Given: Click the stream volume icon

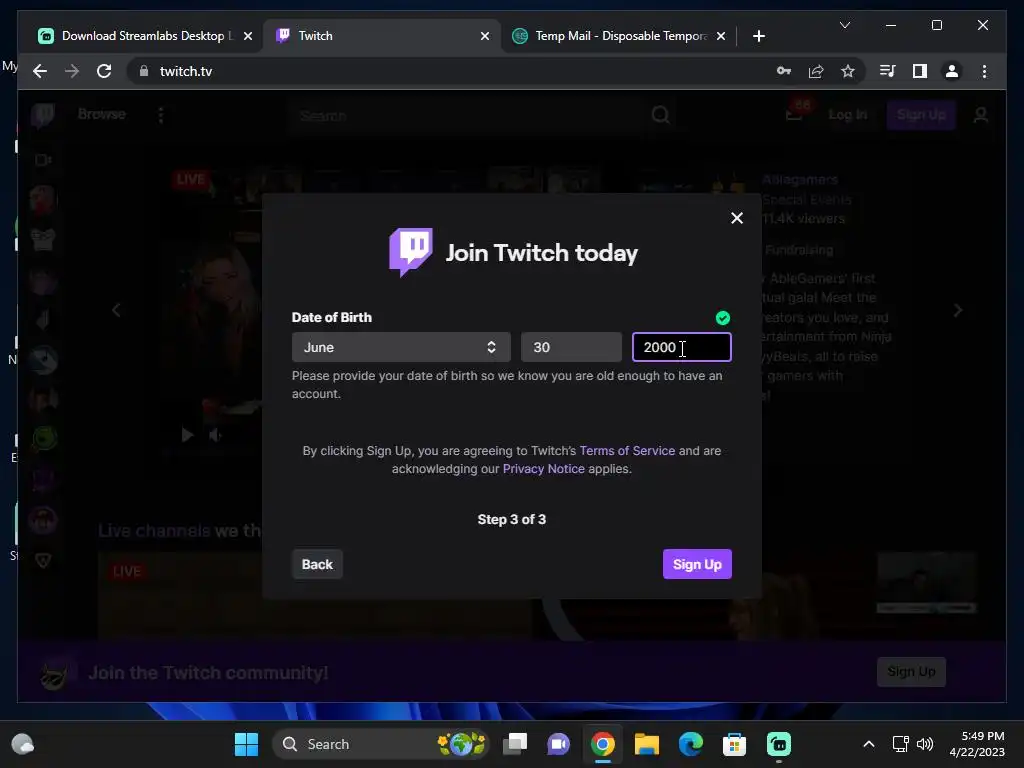Looking at the screenshot, I should [x=215, y=435].
